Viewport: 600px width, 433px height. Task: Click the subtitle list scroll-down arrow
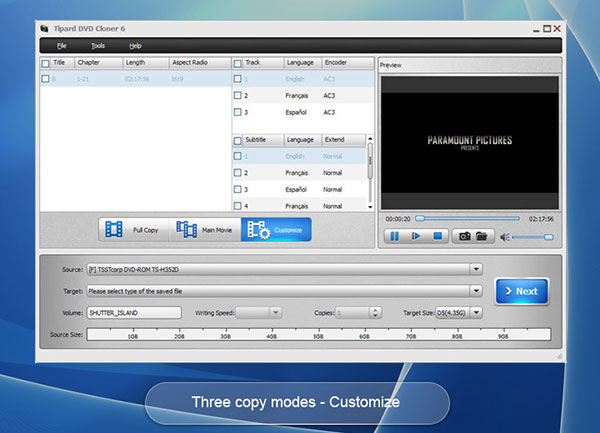(370, 207)
